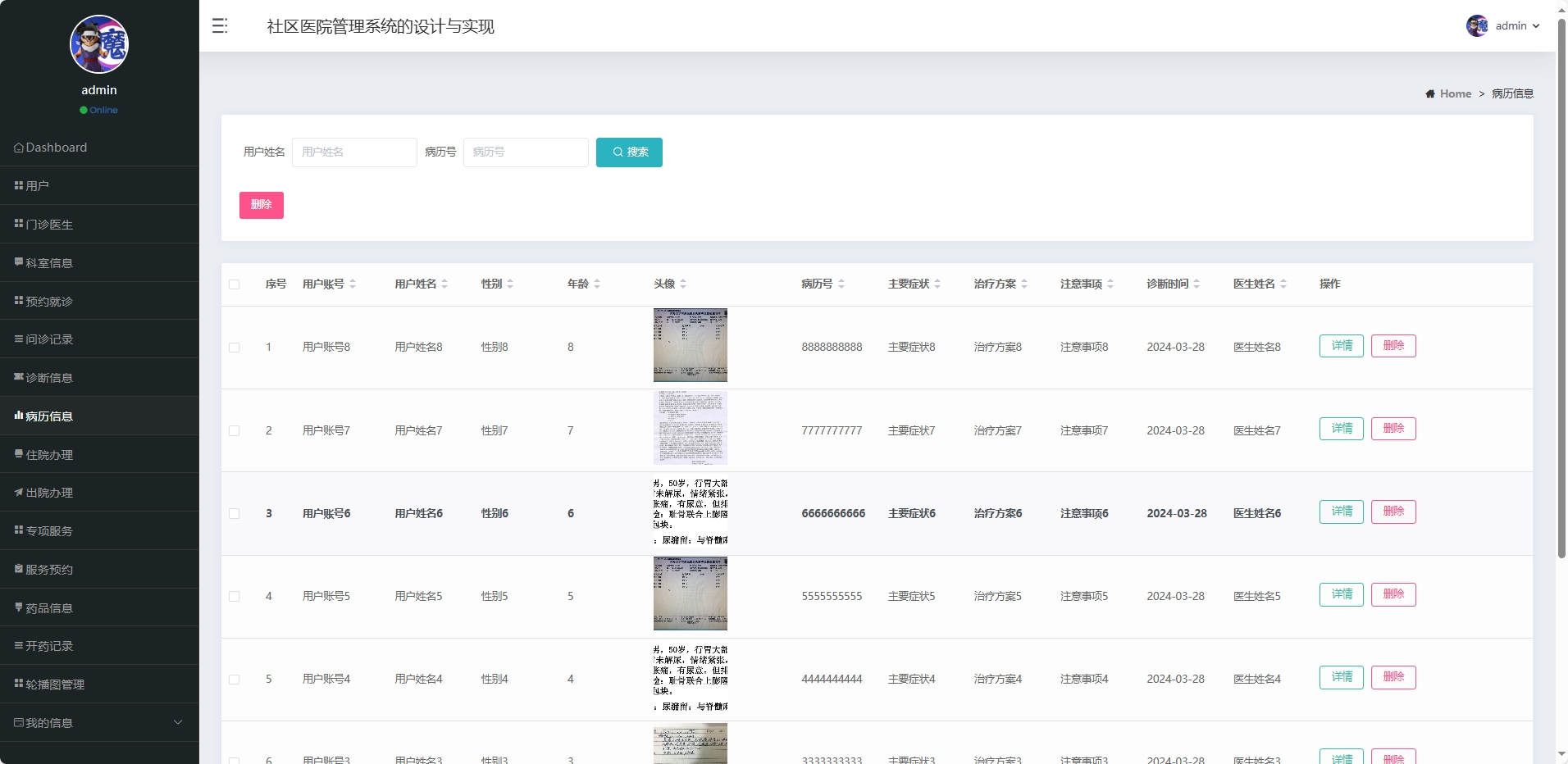
Task: Open the 用户账号5 record thumbnail image
Action: tap(691, 593)
